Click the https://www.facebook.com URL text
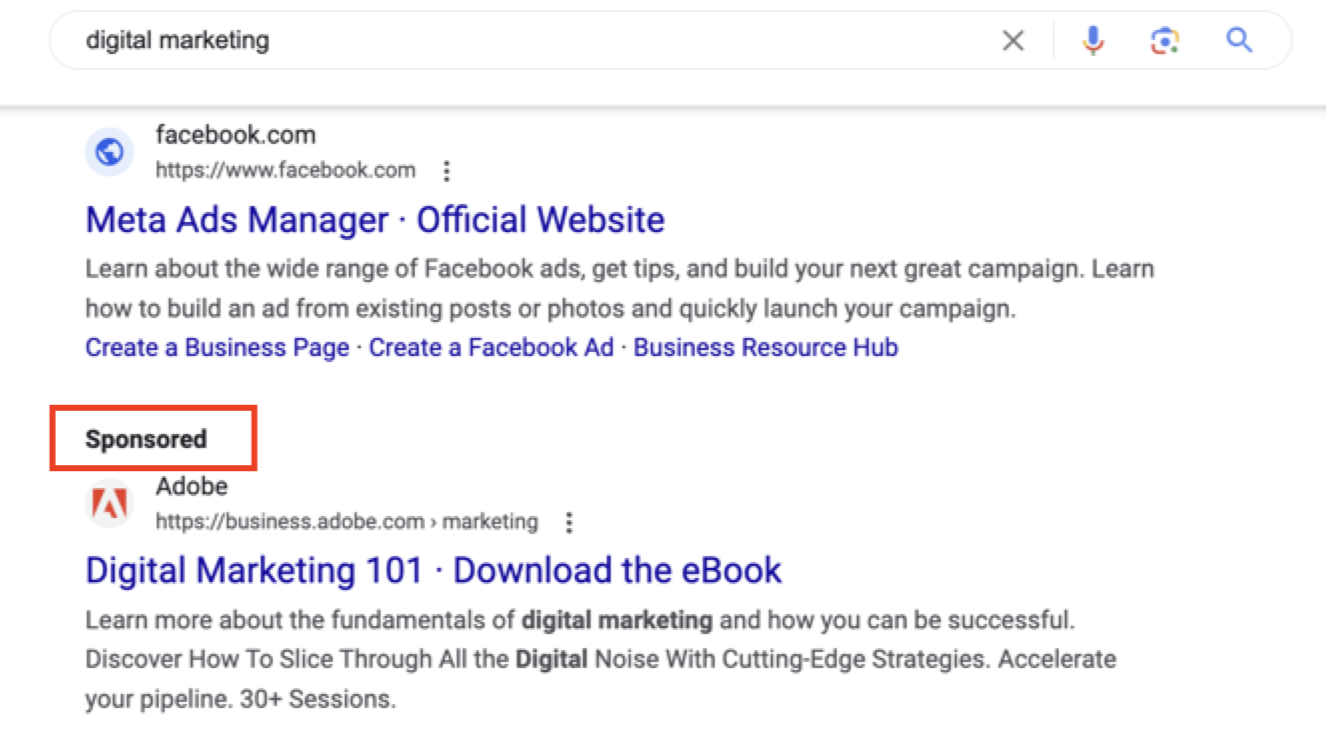 pos(285,170)
